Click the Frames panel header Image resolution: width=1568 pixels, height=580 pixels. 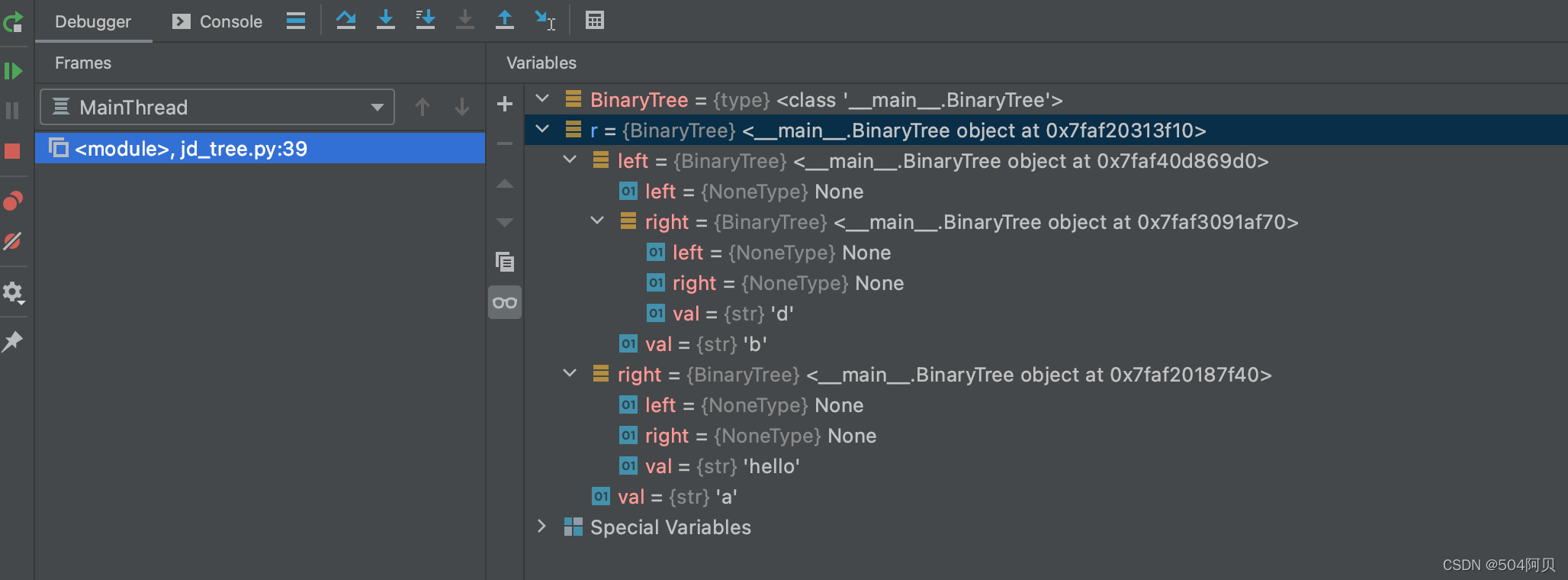point(83,63)
